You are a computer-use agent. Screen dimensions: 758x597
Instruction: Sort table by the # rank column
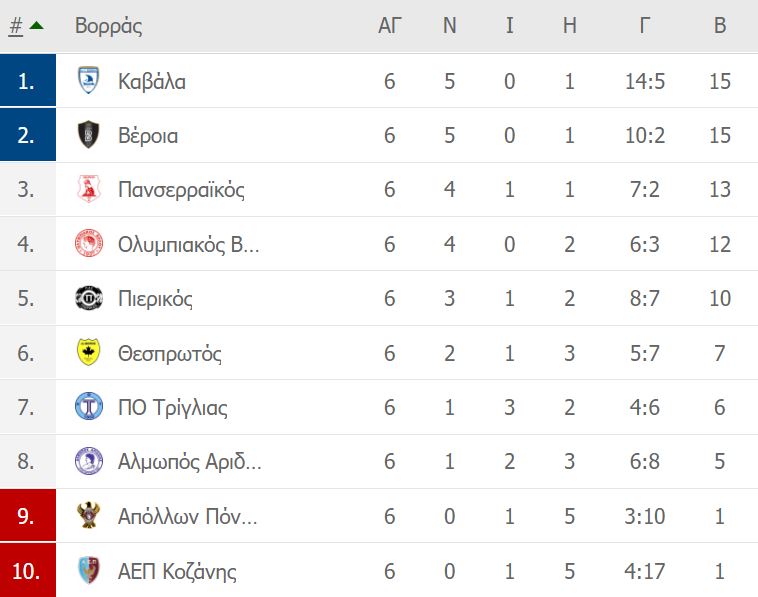tap(15, 26)
